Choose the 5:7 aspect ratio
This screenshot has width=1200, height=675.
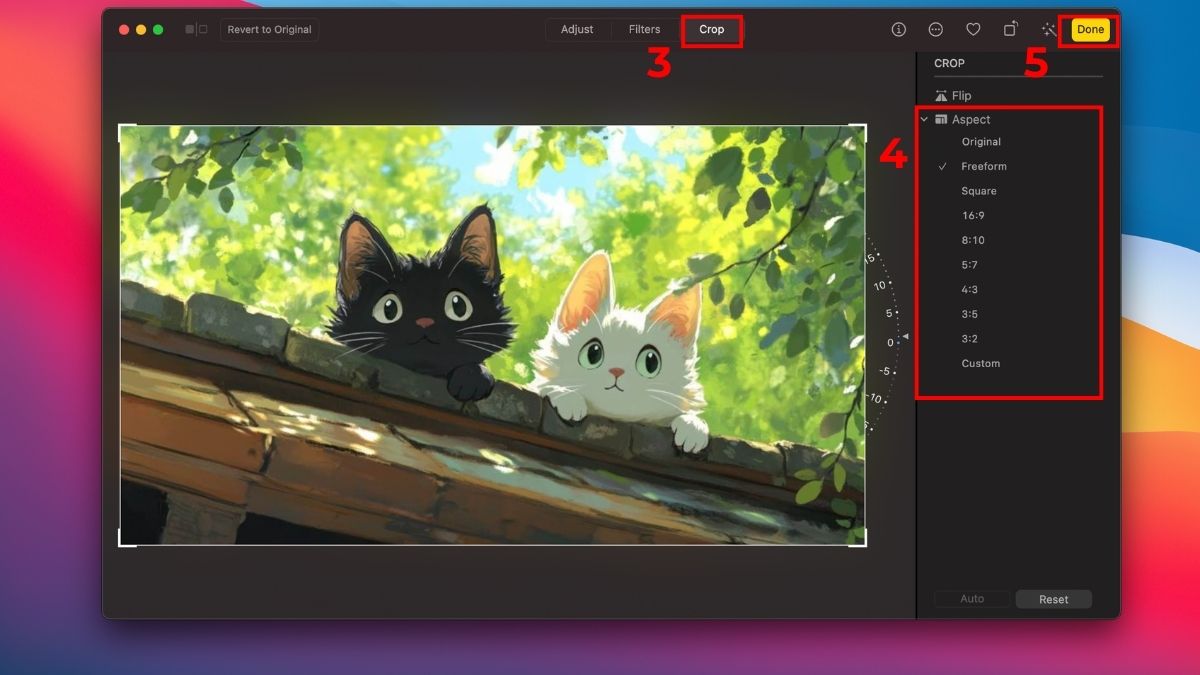pos(970,265)
